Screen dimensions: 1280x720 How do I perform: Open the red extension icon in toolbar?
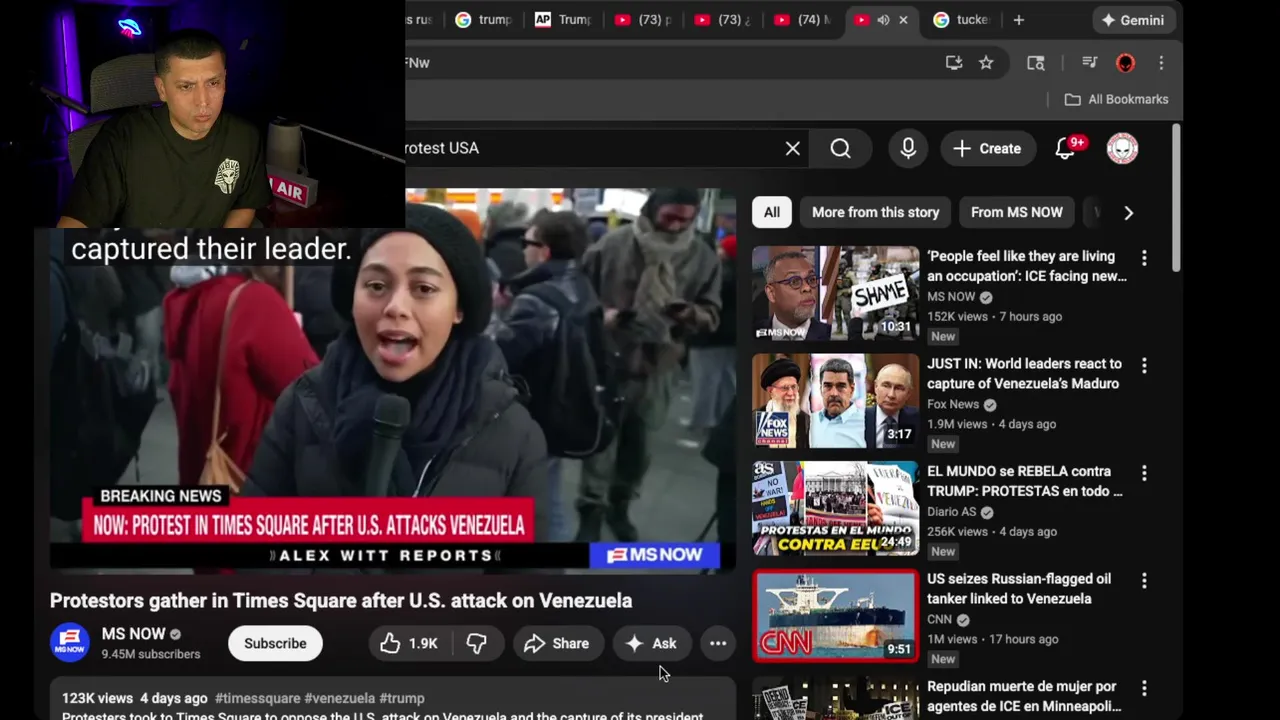[x=1125, y=63]
